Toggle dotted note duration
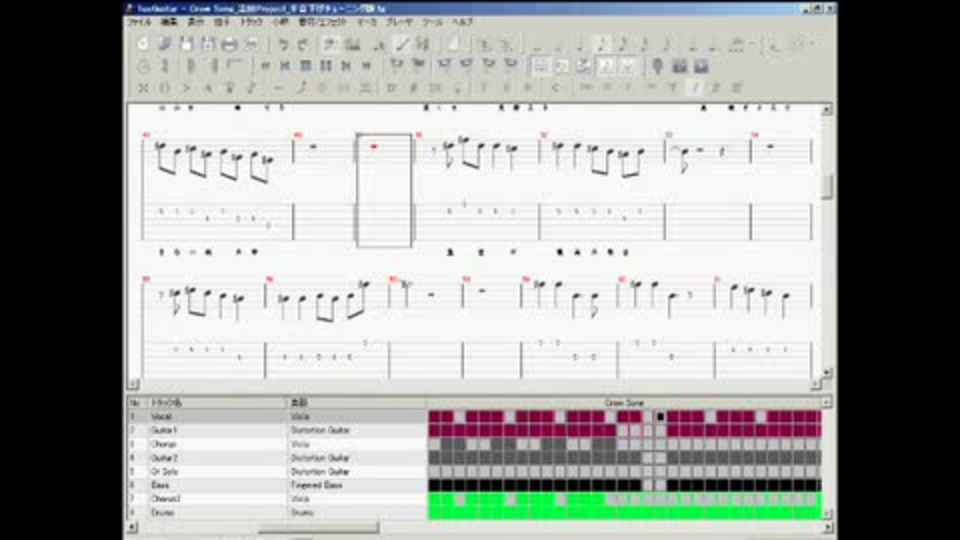The height and width of the screenshot is (540, 960). pos(692,44)
